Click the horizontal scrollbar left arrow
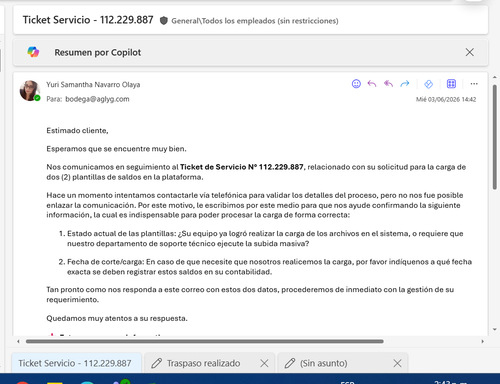This screenshot has width=500, height=384. point(18,341)
